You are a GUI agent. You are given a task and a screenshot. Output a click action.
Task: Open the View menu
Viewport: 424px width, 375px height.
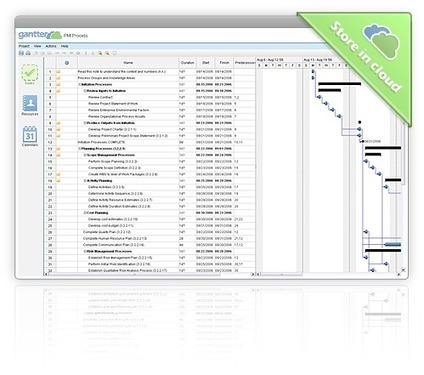pyautogui.click(x=37, y=46)
